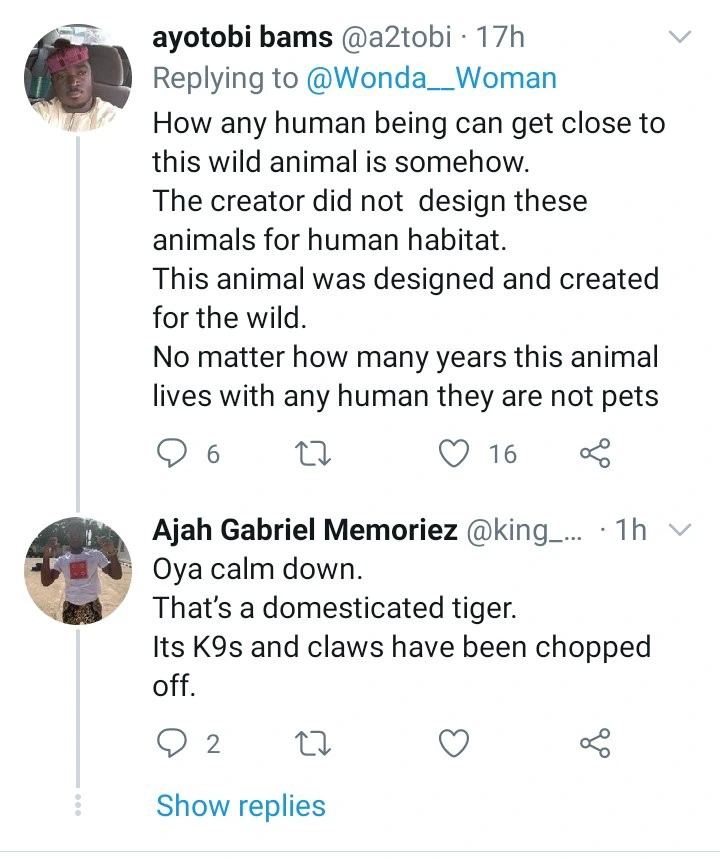Viewport: 720px width, 858px height.
Task: Click the 17h timestamp
Action: (502, 38)
